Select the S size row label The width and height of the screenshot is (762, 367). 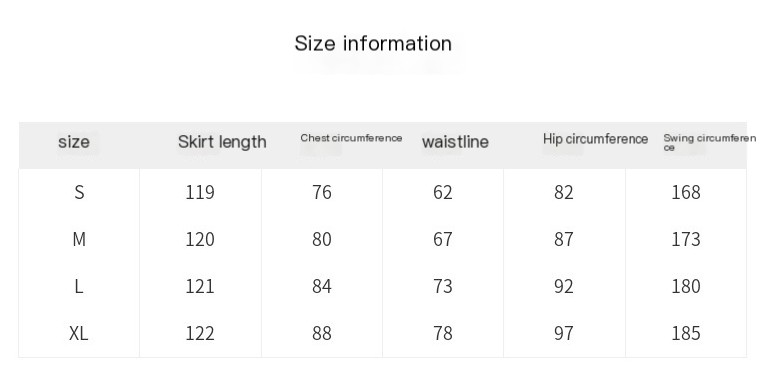(79, 192)
